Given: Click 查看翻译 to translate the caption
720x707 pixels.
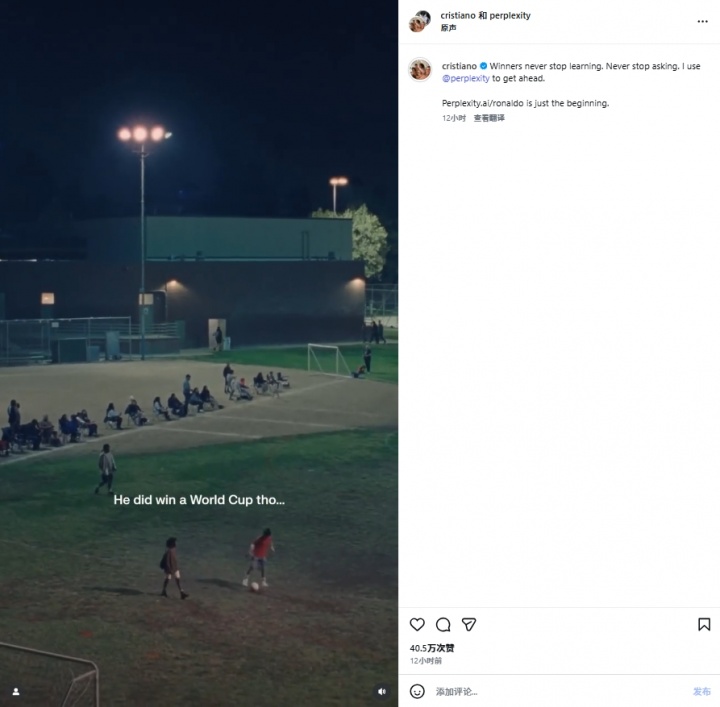Looking at the screenshot, I should pos(489,118).
